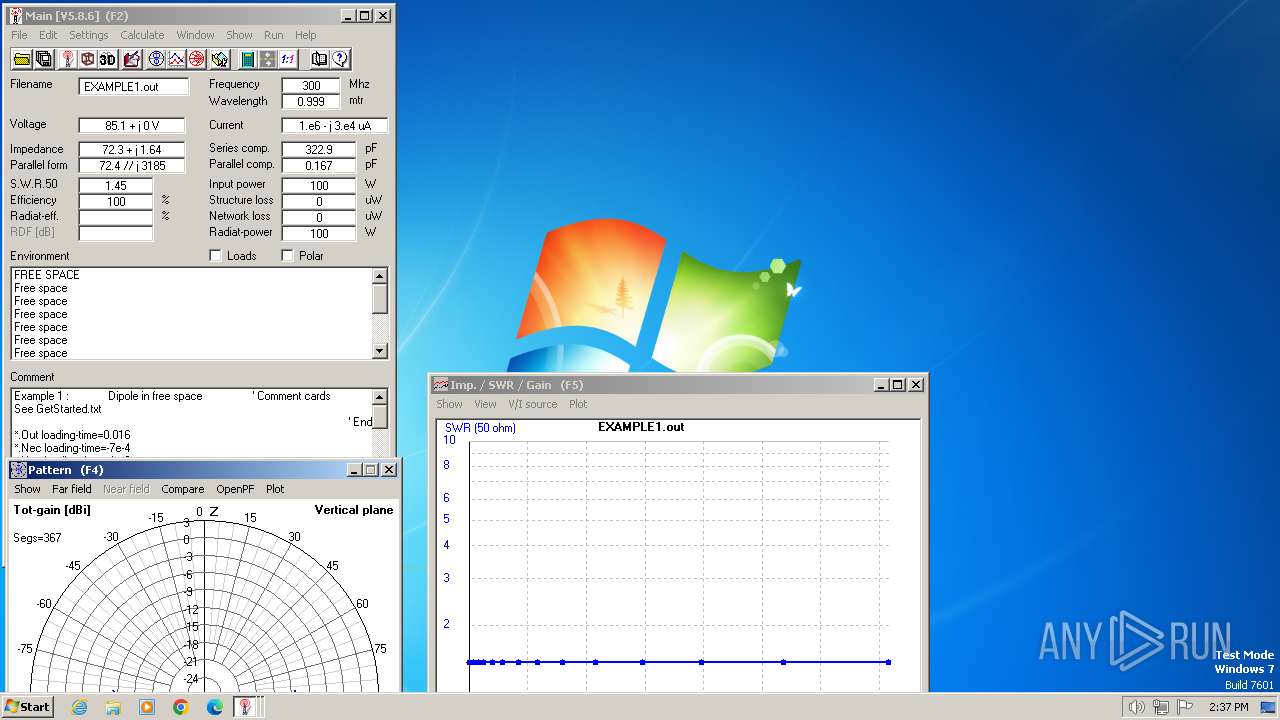Open file with yellow folder icon
The image size is (1280, 720).
21,59
